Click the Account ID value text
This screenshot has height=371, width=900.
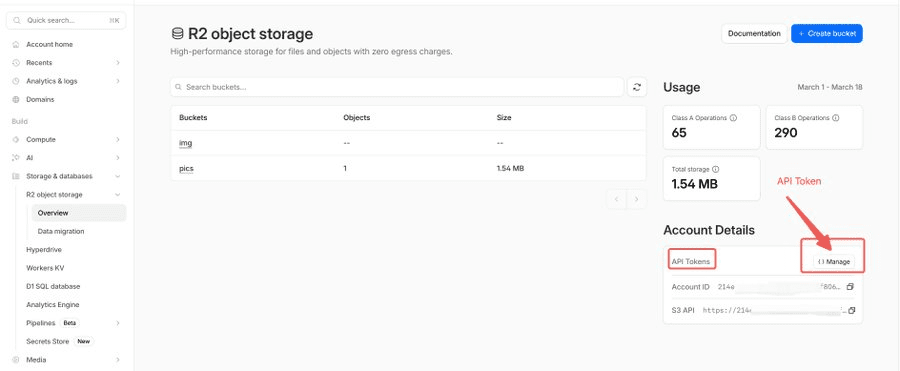779,286
